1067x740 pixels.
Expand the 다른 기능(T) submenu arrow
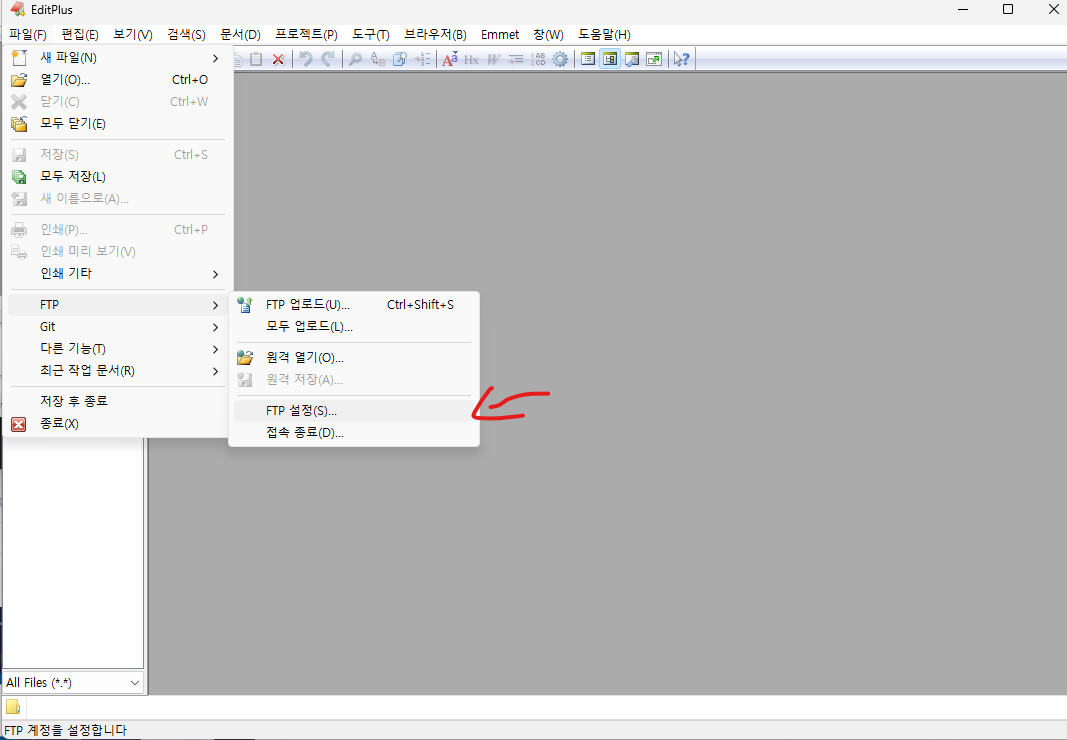click(x=215, y=349)
